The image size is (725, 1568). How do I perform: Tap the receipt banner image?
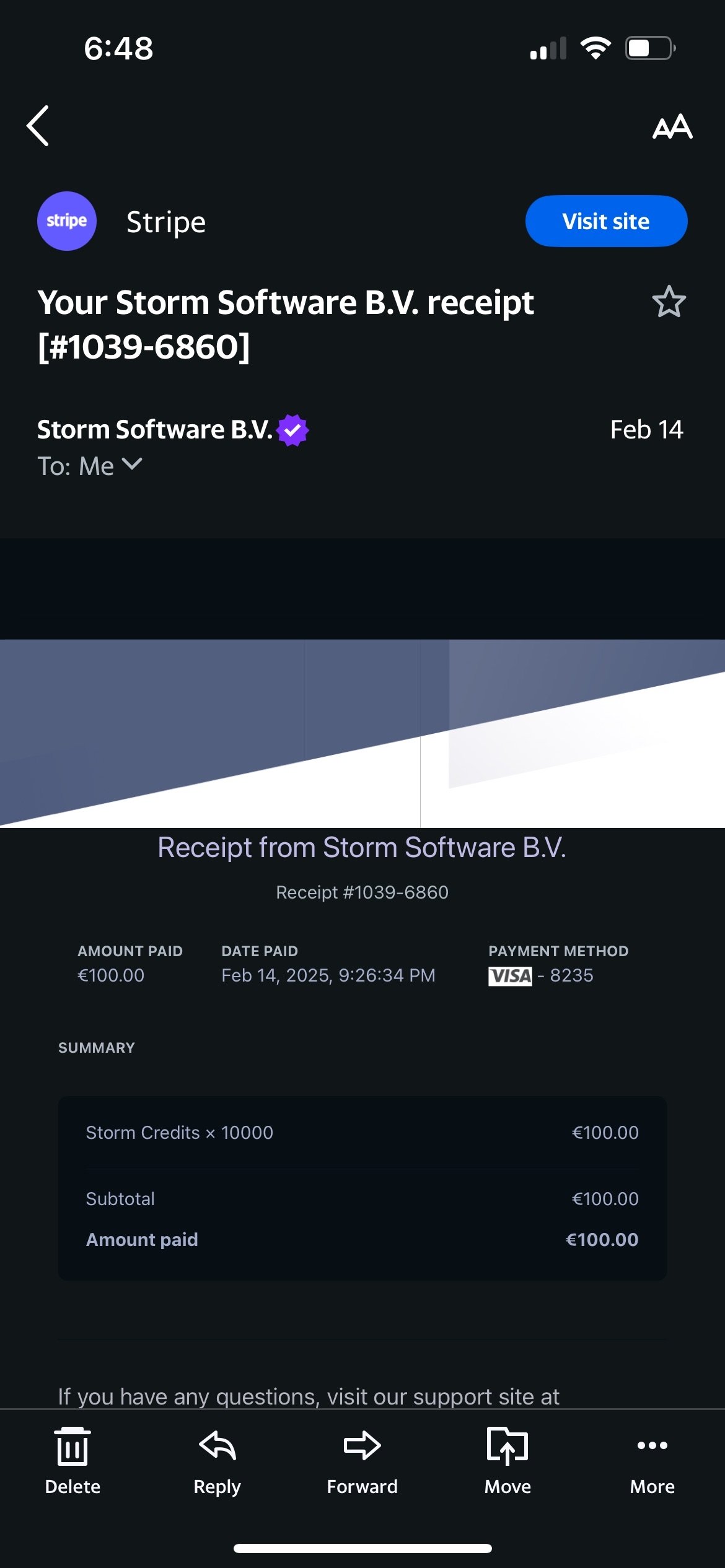(x=362, y=733)
